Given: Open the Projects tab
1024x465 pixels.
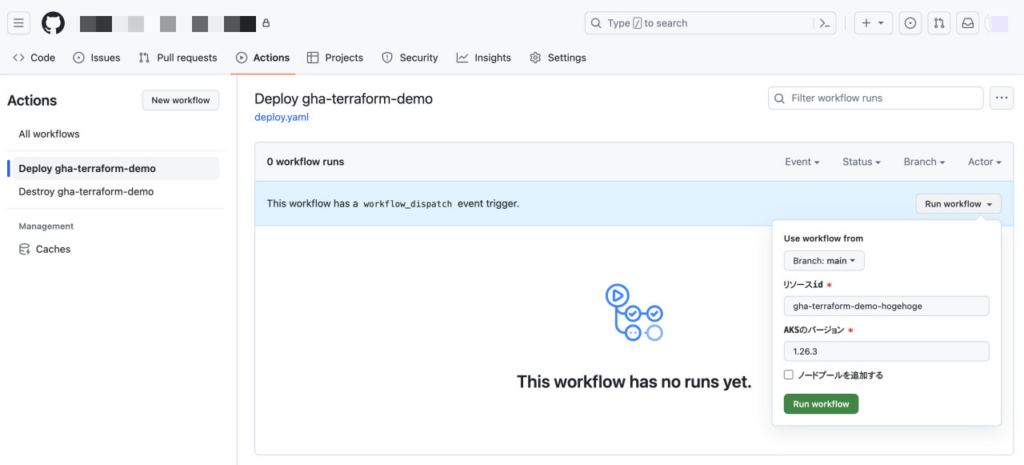Looking at the screenshot, I should pyautogui.click(x=335, y=57).
